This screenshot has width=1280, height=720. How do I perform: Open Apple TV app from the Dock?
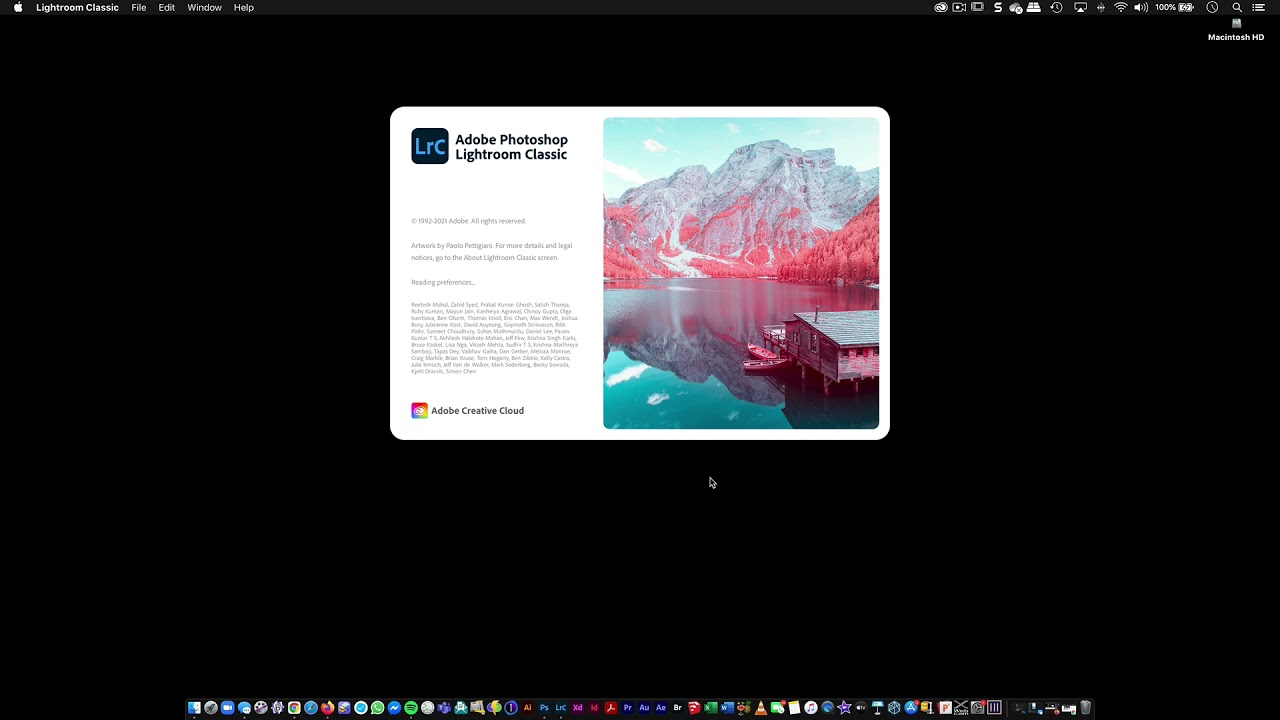click(x=861, y=708)
